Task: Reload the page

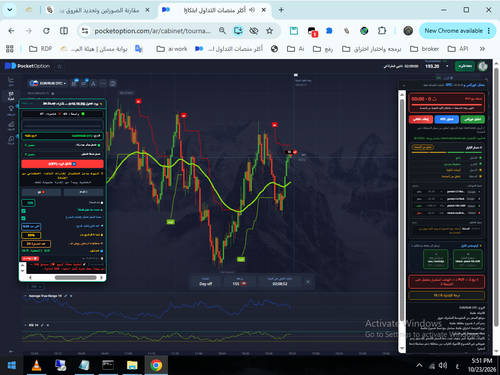Action: pyautogui.click(x=46, y=31)
